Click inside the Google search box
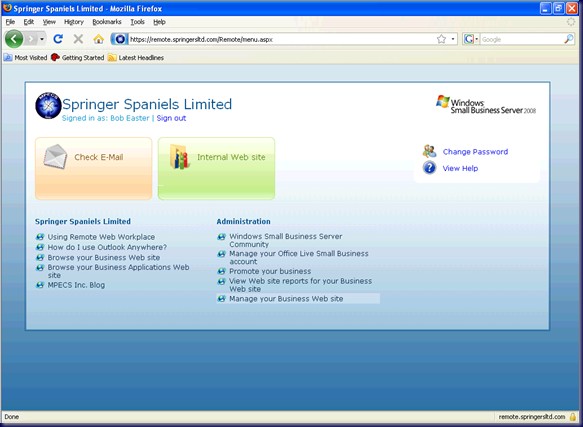This screenshot has height=427, width=583. [x=522, y=39]
